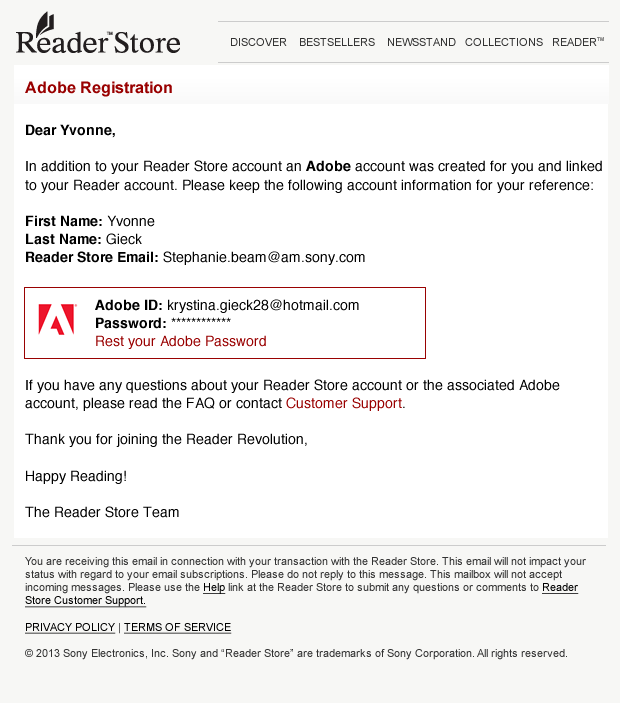Click the red Adobe logo icon

[56, 320]
